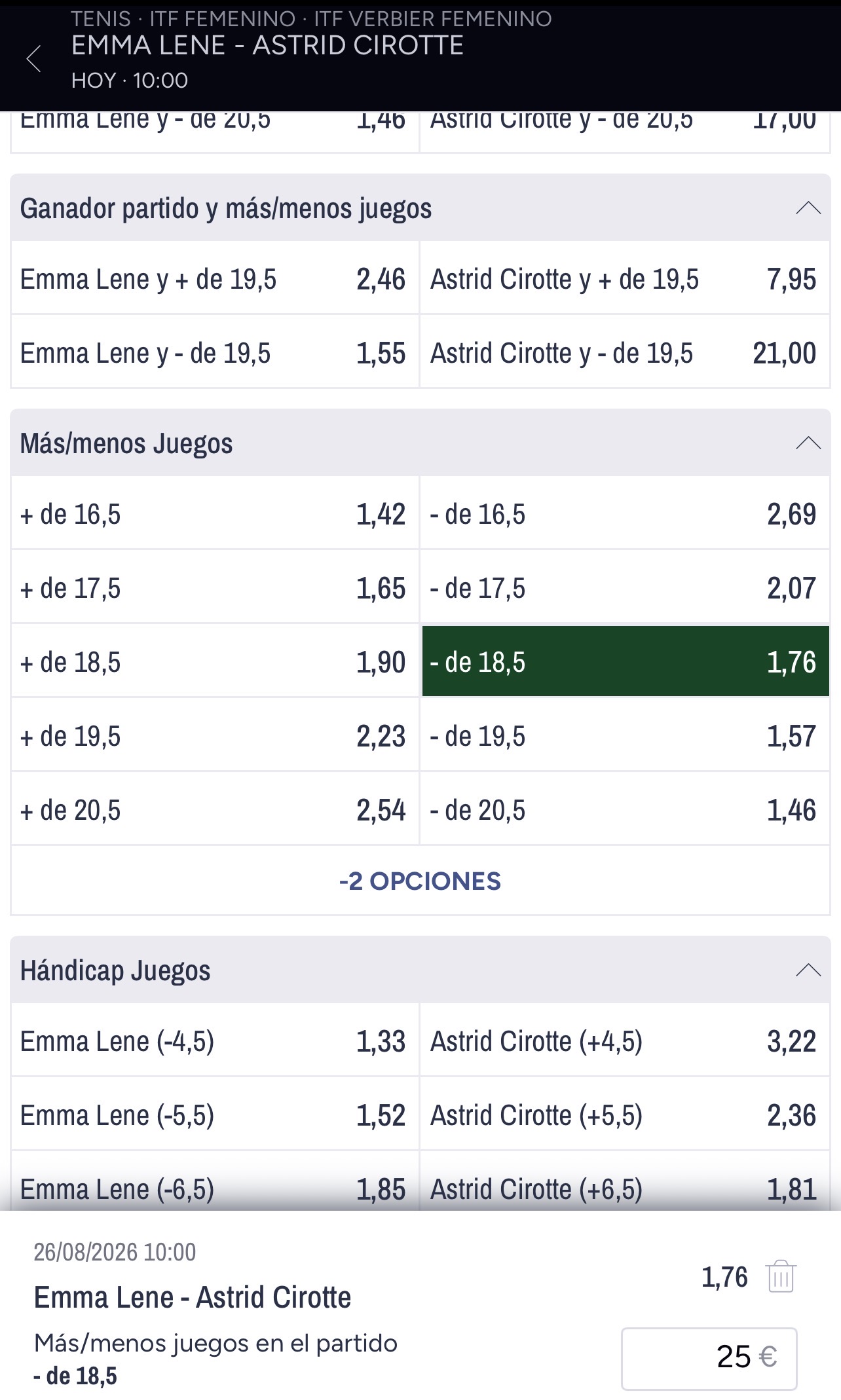Pick Astrid Cirotte y - de 19,5
841x1400 pixels.
click(625, 353)
